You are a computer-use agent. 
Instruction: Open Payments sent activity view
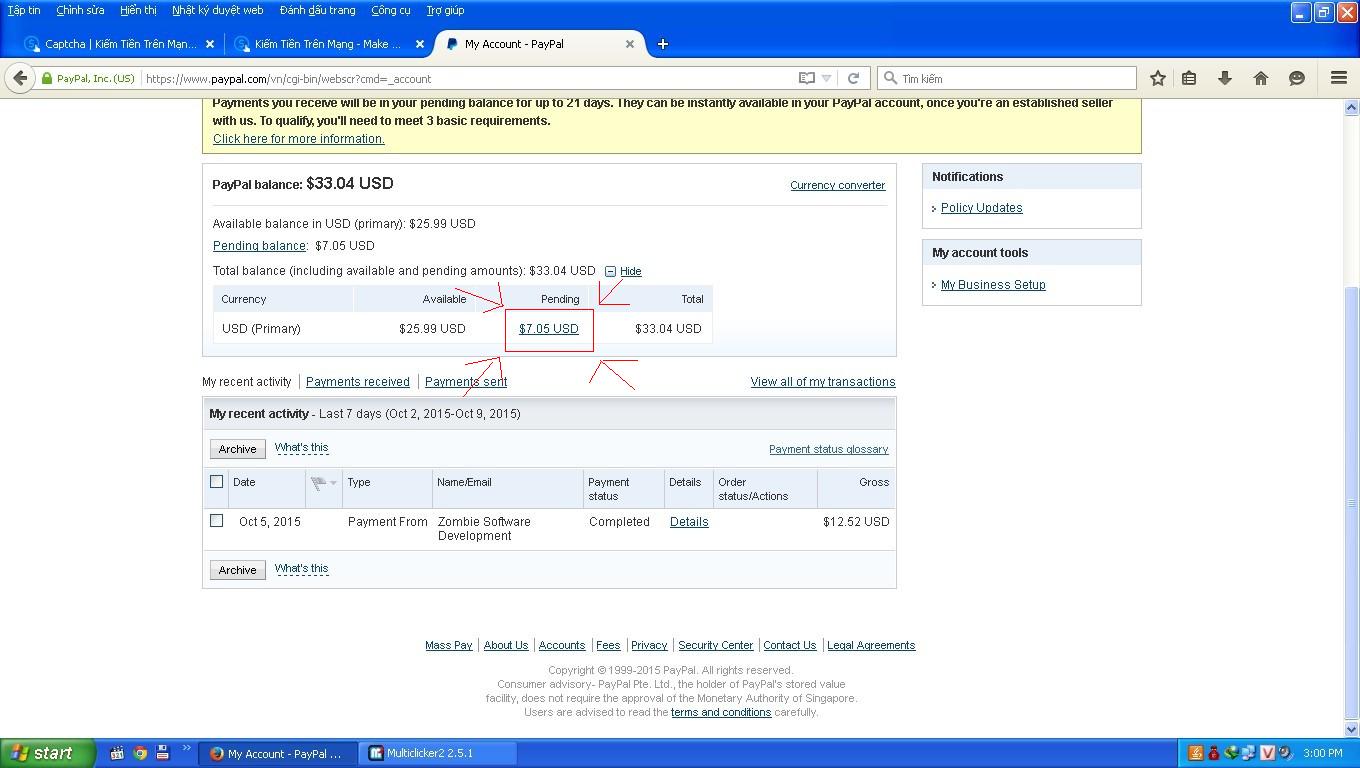[466, 382]
